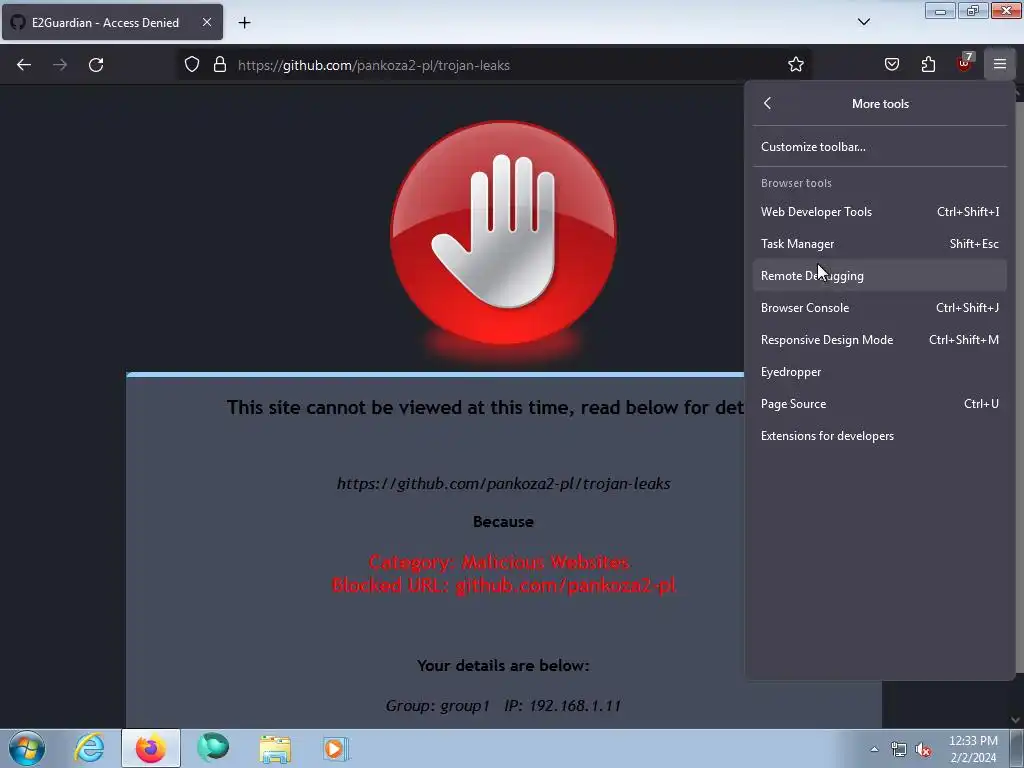Open the Save to Pocket icon
The image size is (1024, 768).
point(891,64)
